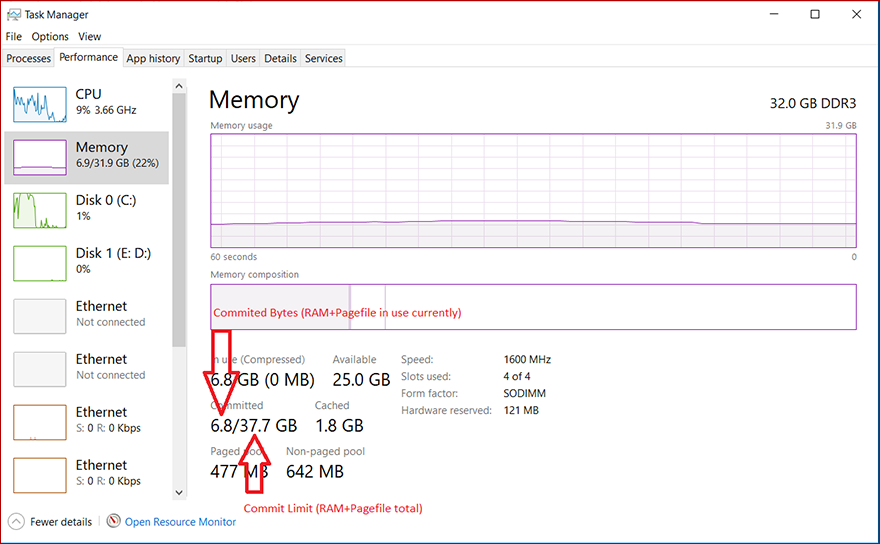
Task: Click the Memory usage graph area
Action: pos(533,190)
